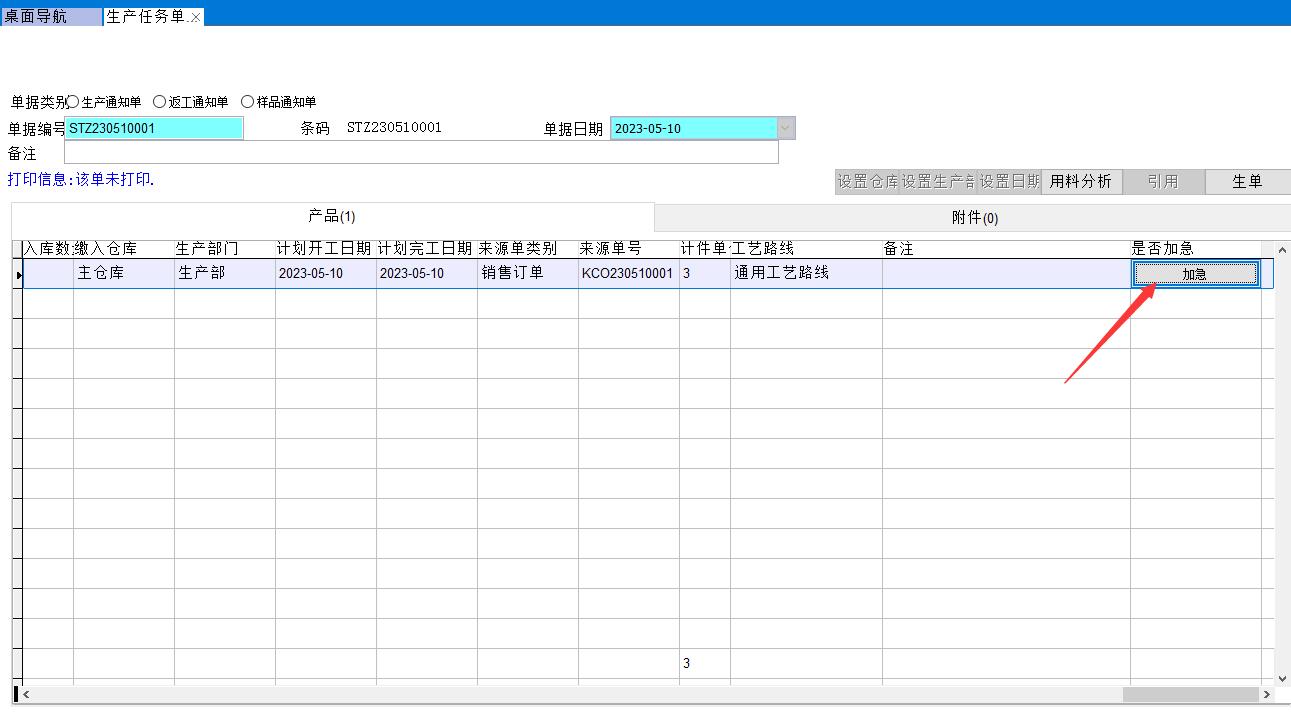
Task: Click the 加急 button in row
Action: (x=1195, y=274)
